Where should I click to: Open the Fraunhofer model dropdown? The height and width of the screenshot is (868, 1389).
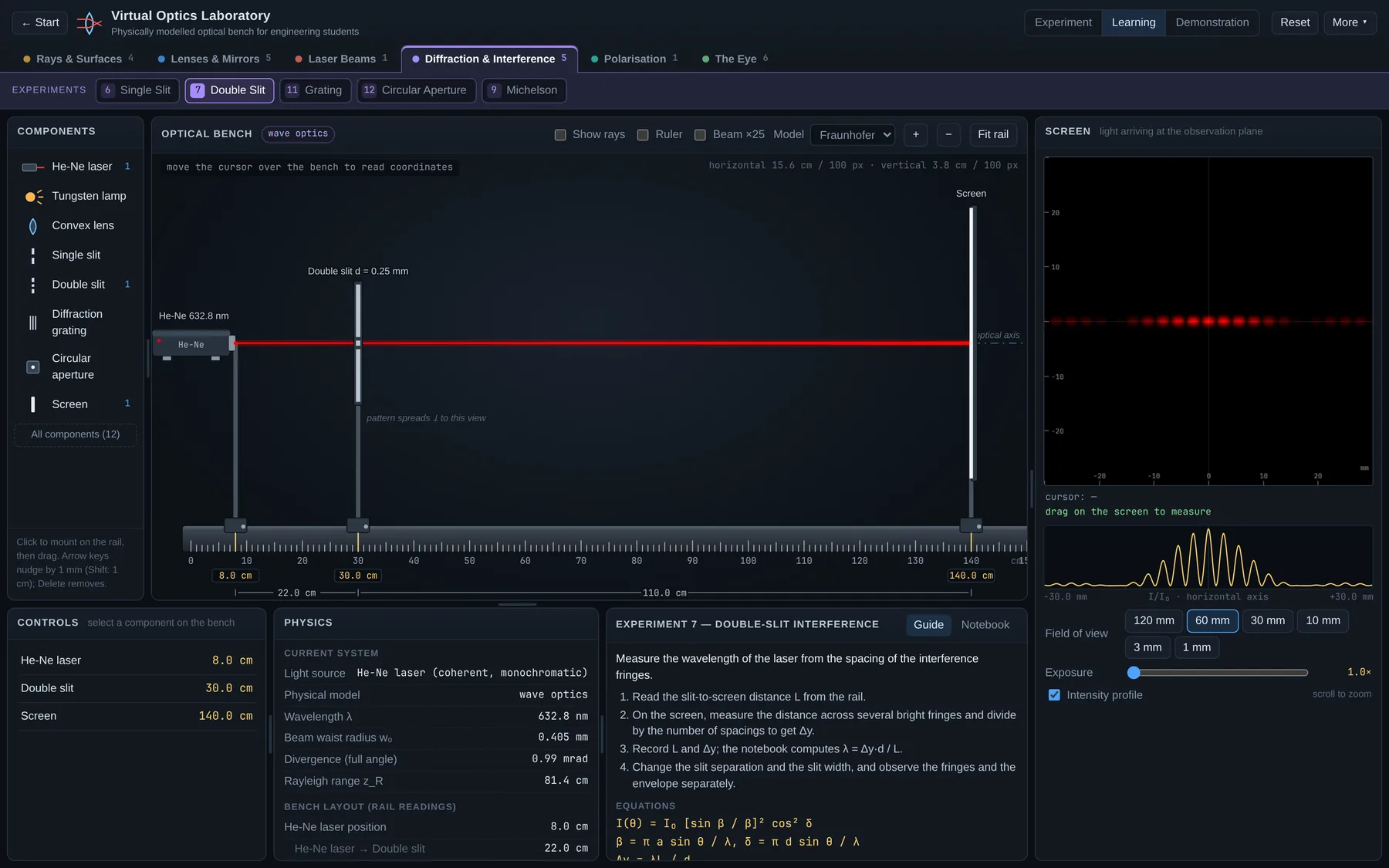pos(853,135)
